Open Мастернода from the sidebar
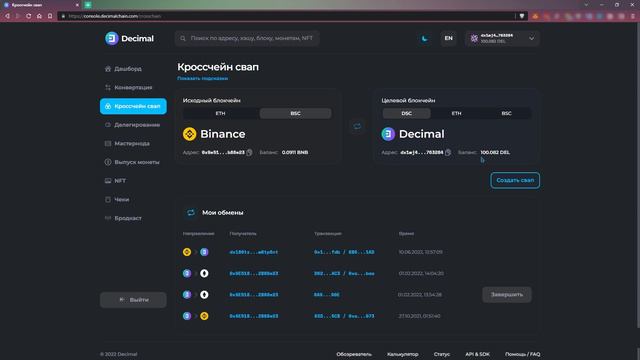Screen dimensions: 640x360 pos(127,143)
